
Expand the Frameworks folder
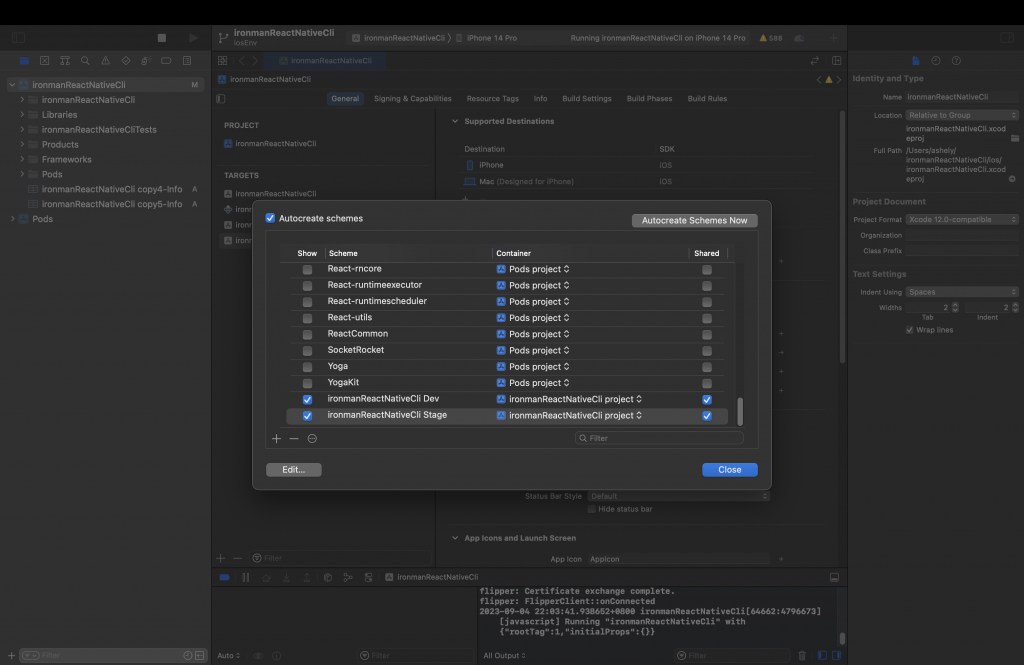pyautogui.click(x=22, y=159)
